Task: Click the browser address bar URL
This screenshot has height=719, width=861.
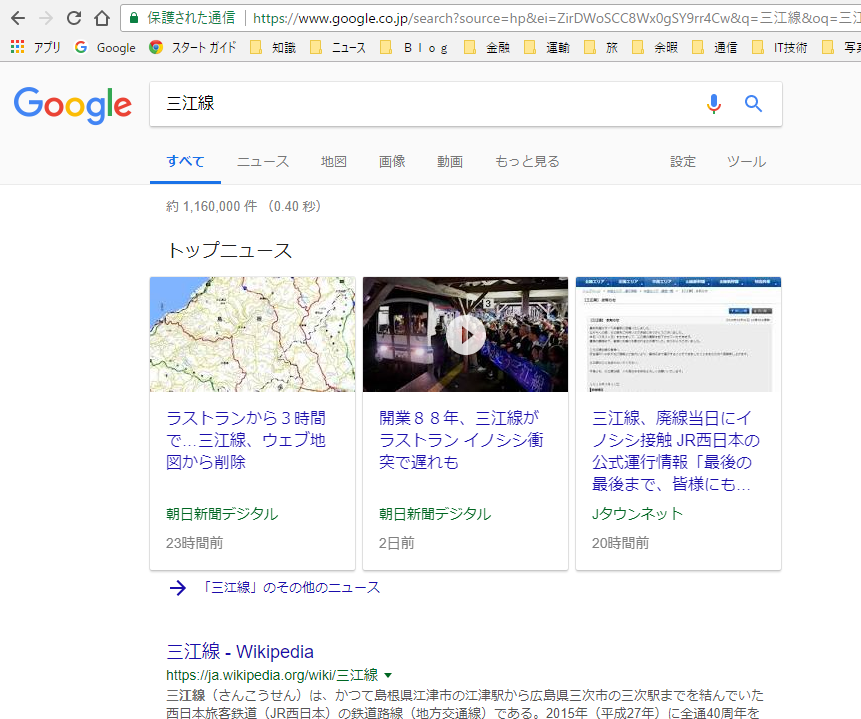Action: (555, 18)
